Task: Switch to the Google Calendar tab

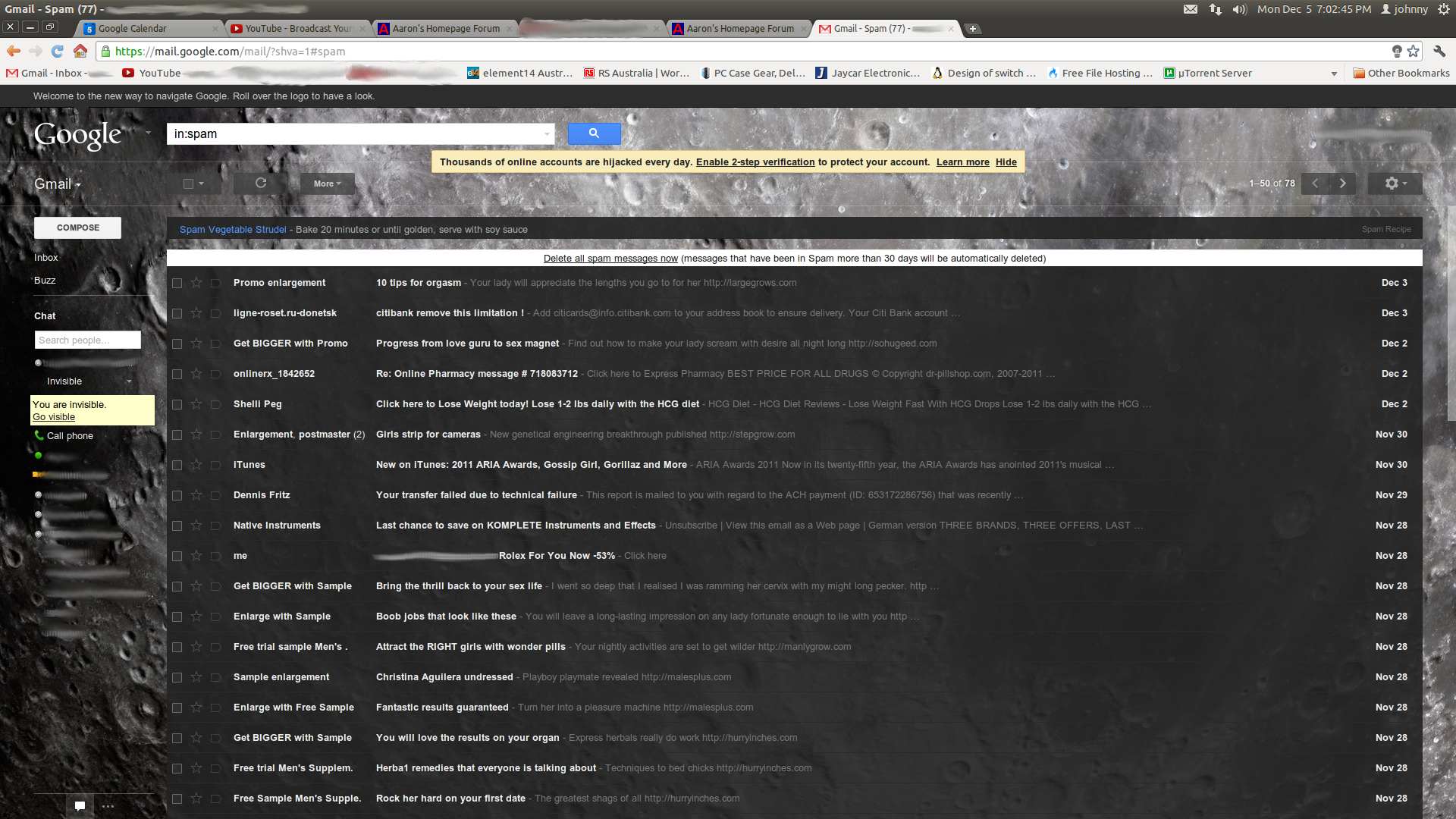Action: click(x=149, y=29)
